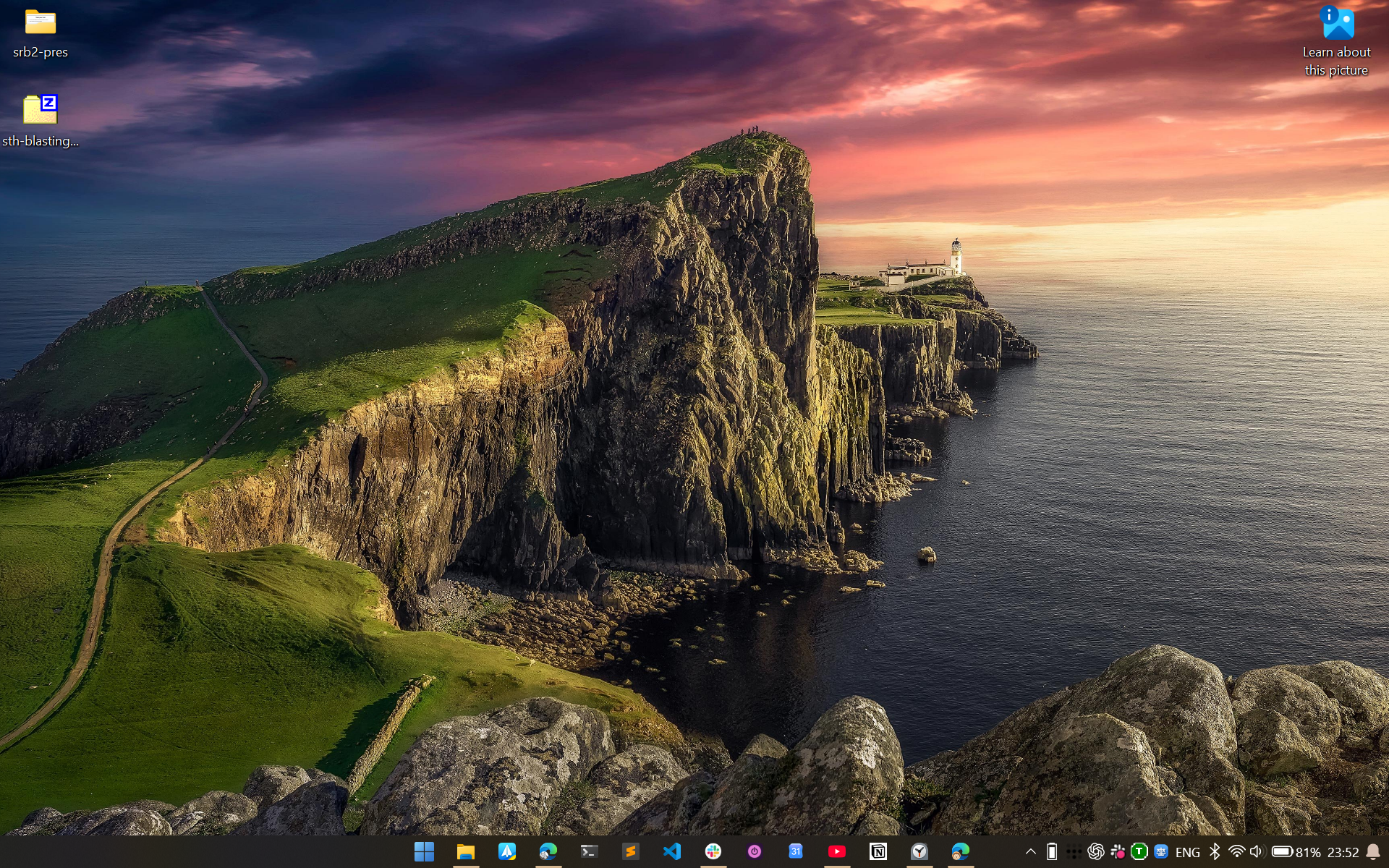The width and height of the screenshot is (1389, 868).
Task: Open the clock-face app on the taskbar
Action: (919, 851)
